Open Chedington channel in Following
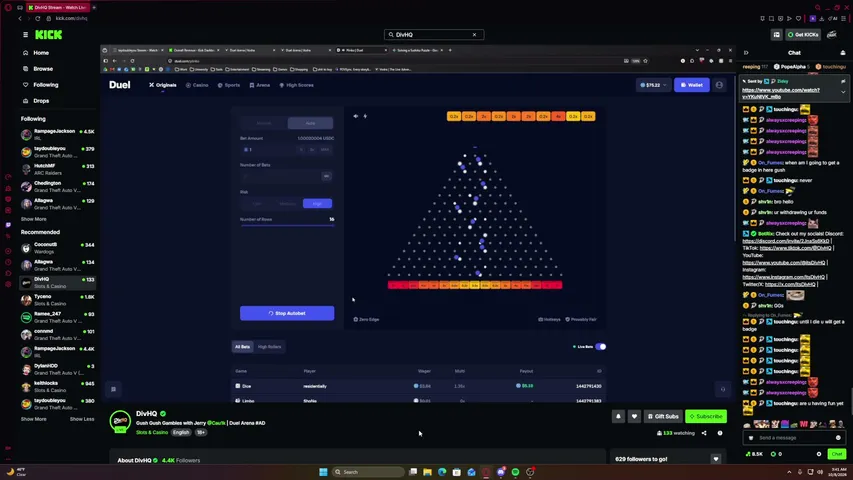Image resolution: width=853 pixels, height=480 pixels. point(57,186)
